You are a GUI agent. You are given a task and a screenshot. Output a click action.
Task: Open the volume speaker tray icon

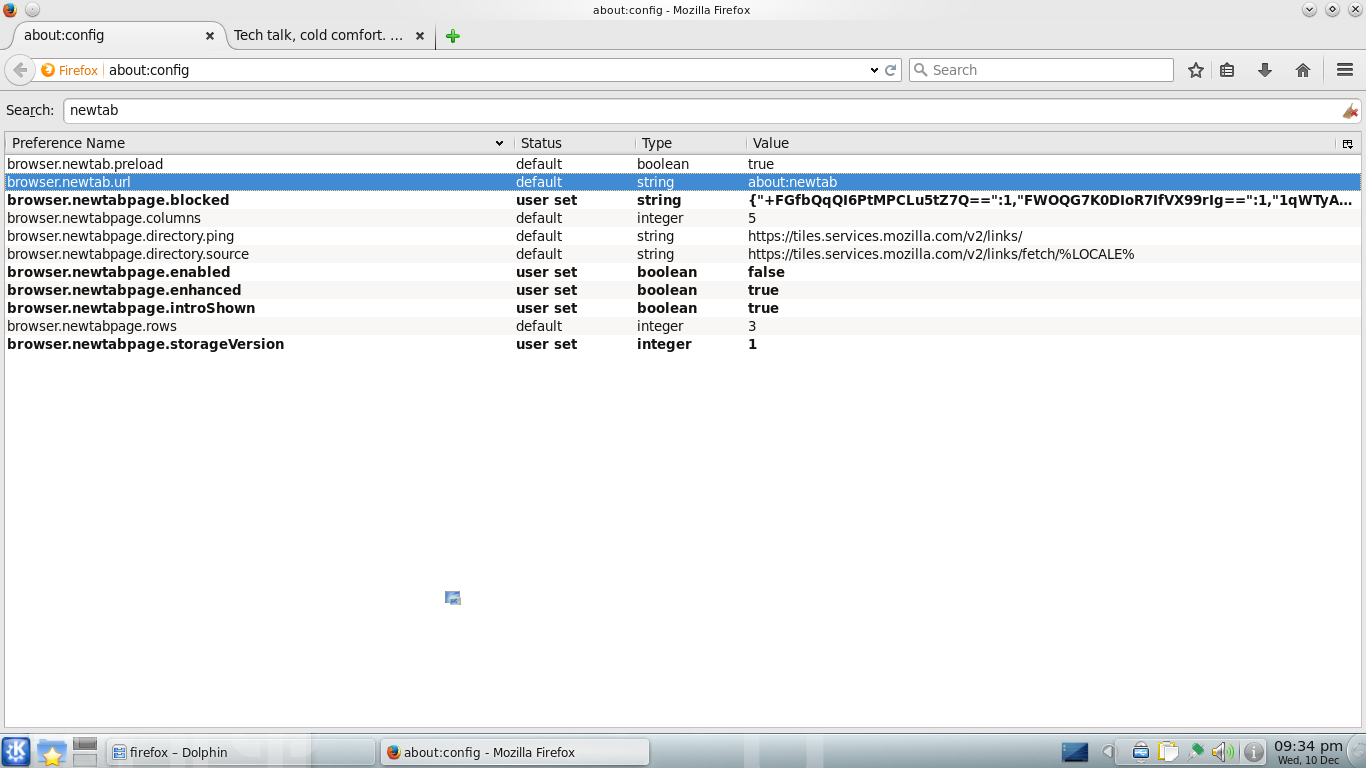point(1222,752)
